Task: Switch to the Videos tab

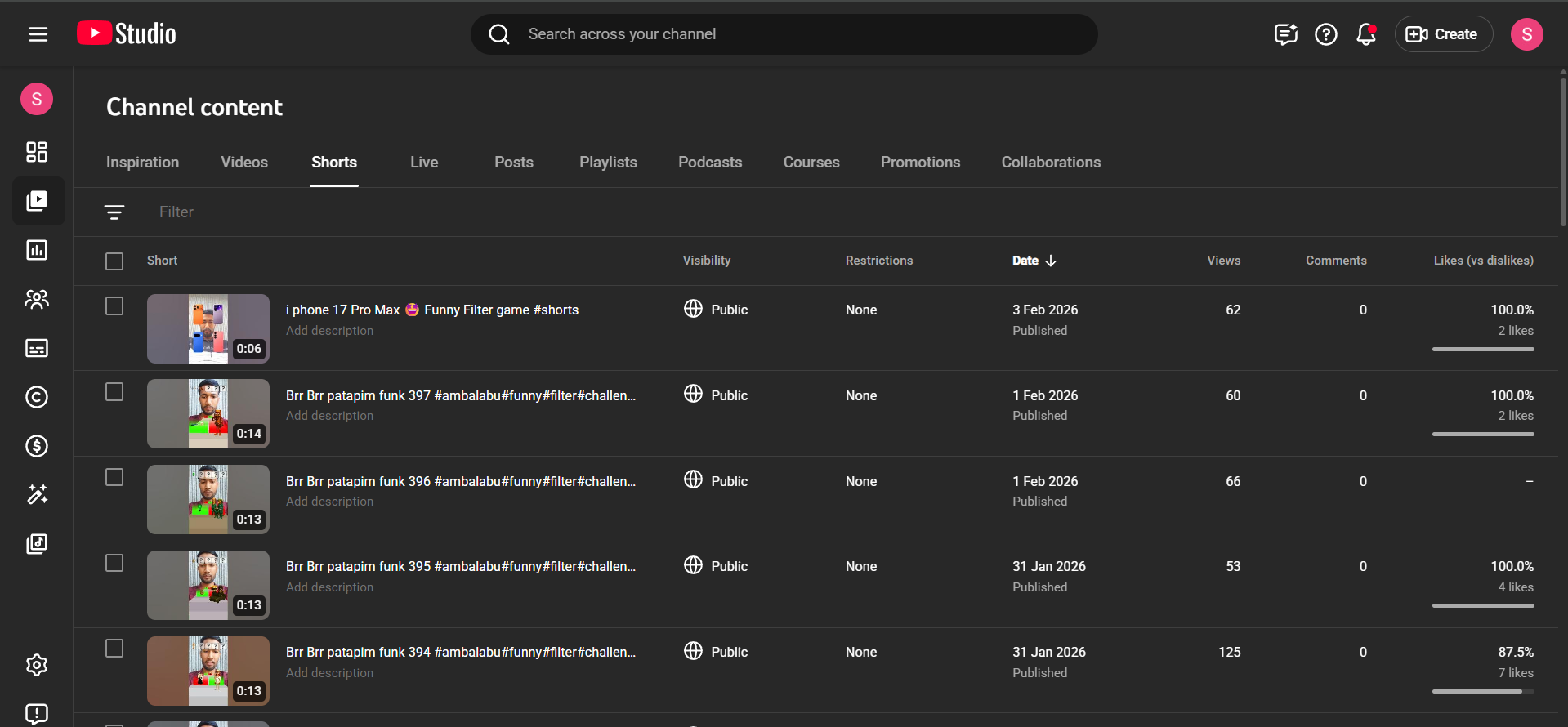Action: (243, 163)
